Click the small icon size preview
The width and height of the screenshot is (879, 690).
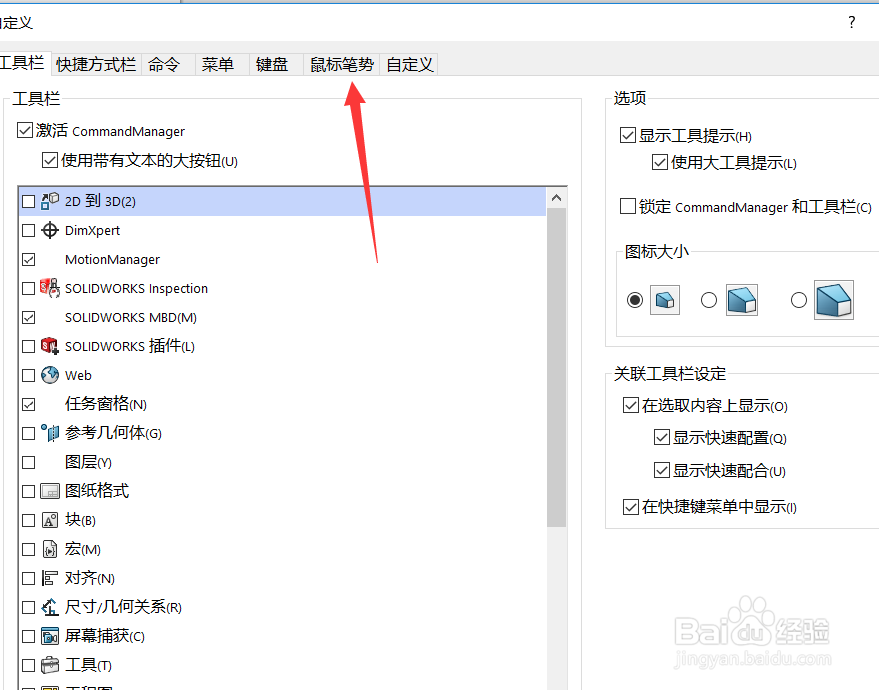point(665,300)
